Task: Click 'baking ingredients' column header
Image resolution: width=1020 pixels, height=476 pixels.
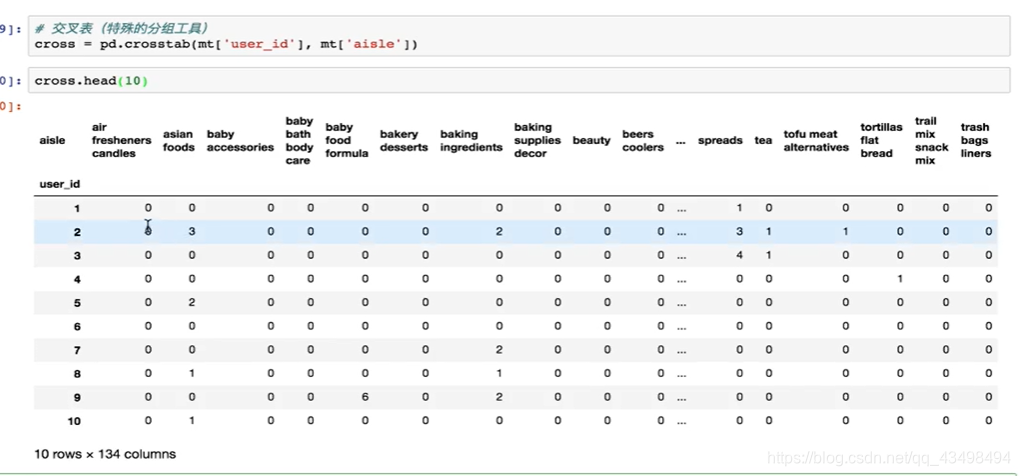Action: tap(471, 140)
